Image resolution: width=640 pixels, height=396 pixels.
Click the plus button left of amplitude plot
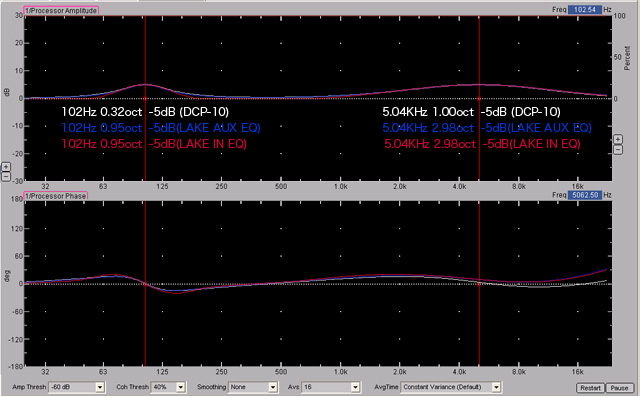[6, 167]
